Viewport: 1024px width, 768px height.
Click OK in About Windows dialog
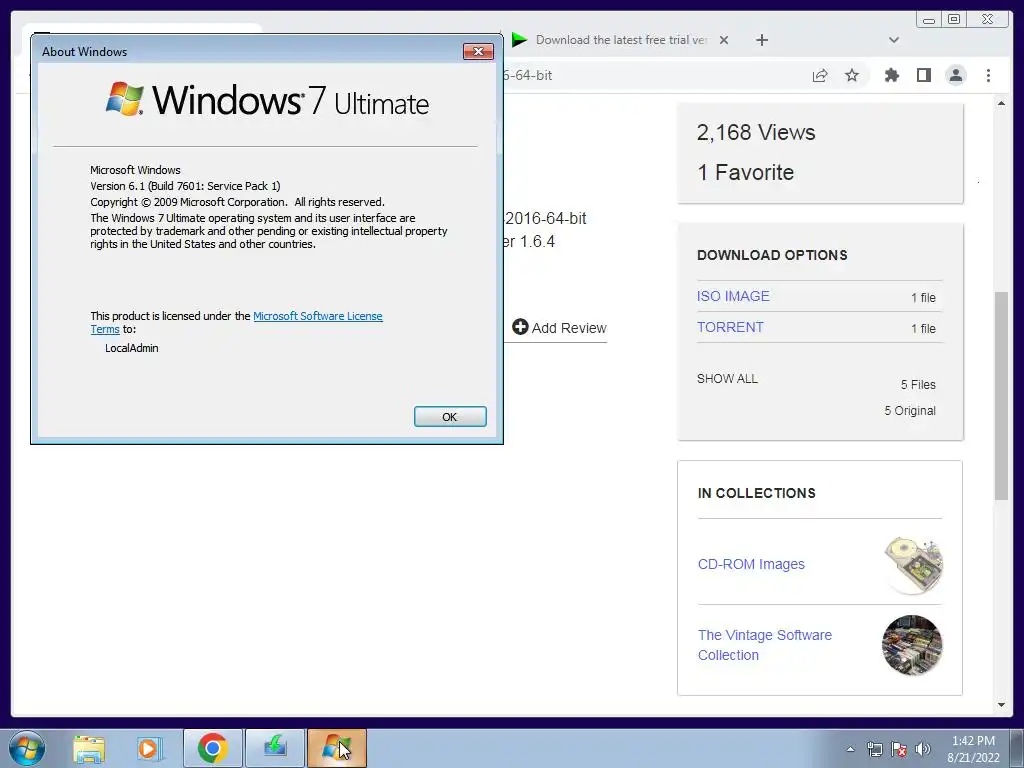click(x=450, y=417)
